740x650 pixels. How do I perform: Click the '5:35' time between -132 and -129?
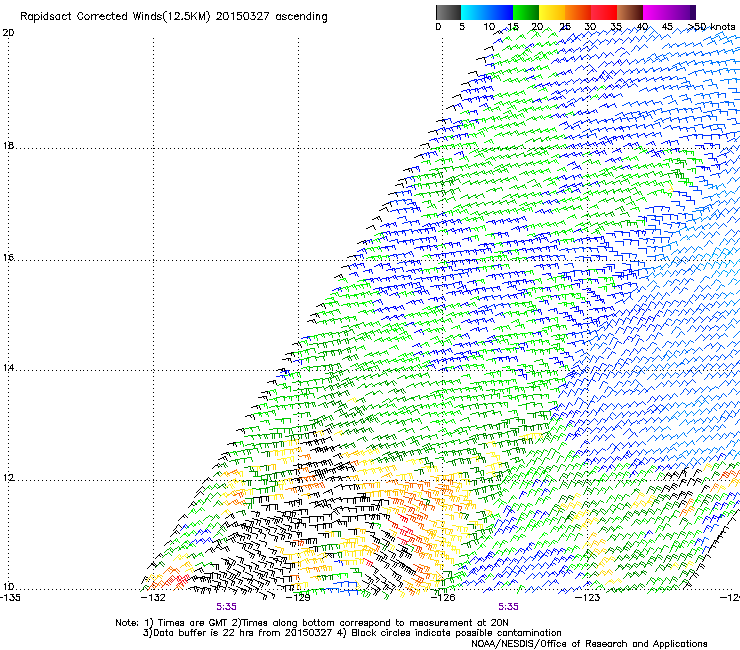(x=227, y=607)
